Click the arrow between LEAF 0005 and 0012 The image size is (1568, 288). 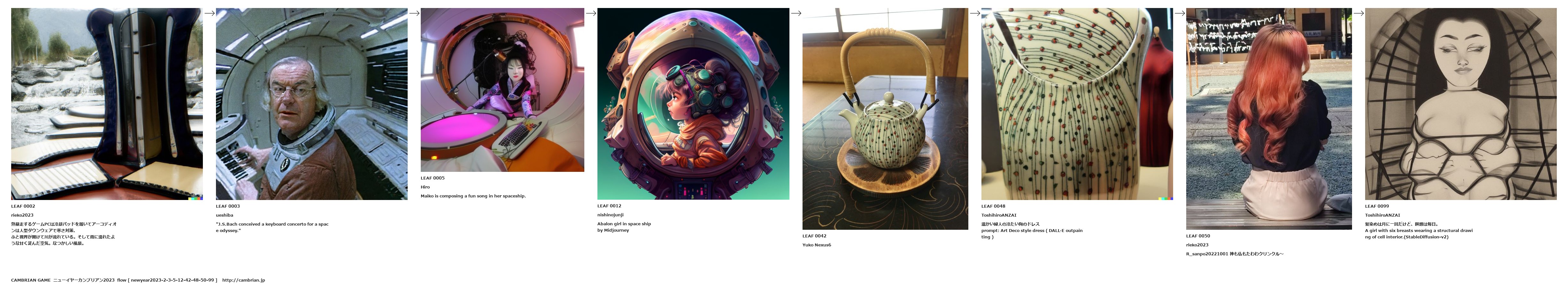590,13
